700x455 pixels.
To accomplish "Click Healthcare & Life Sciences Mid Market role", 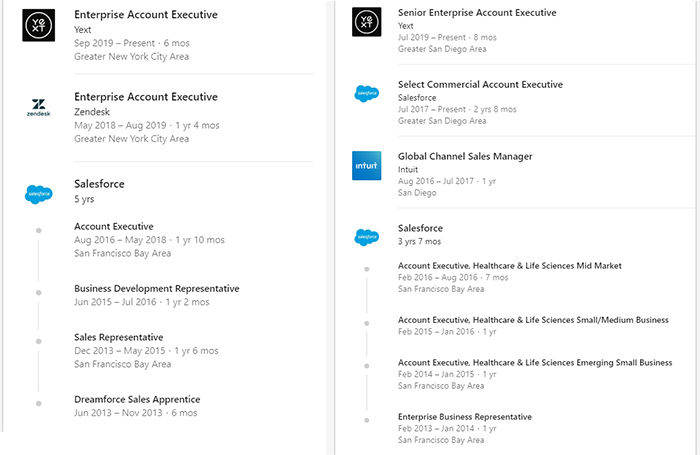I will pyautogui.click(x=509, y=265).
